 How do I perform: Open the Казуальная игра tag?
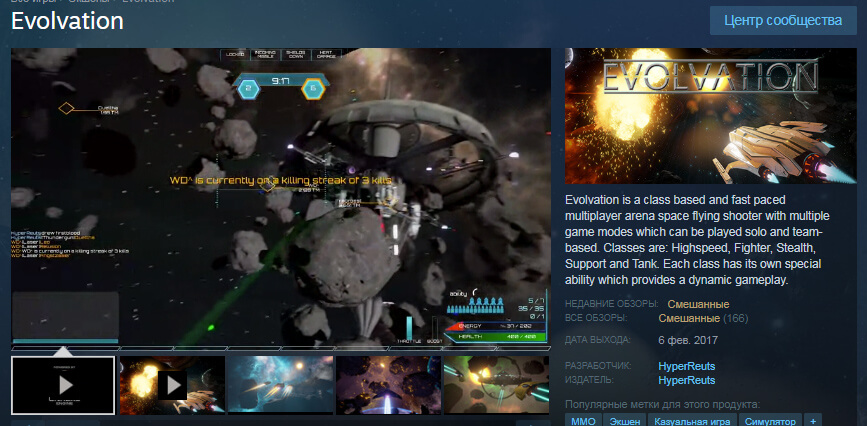(692, 421)
